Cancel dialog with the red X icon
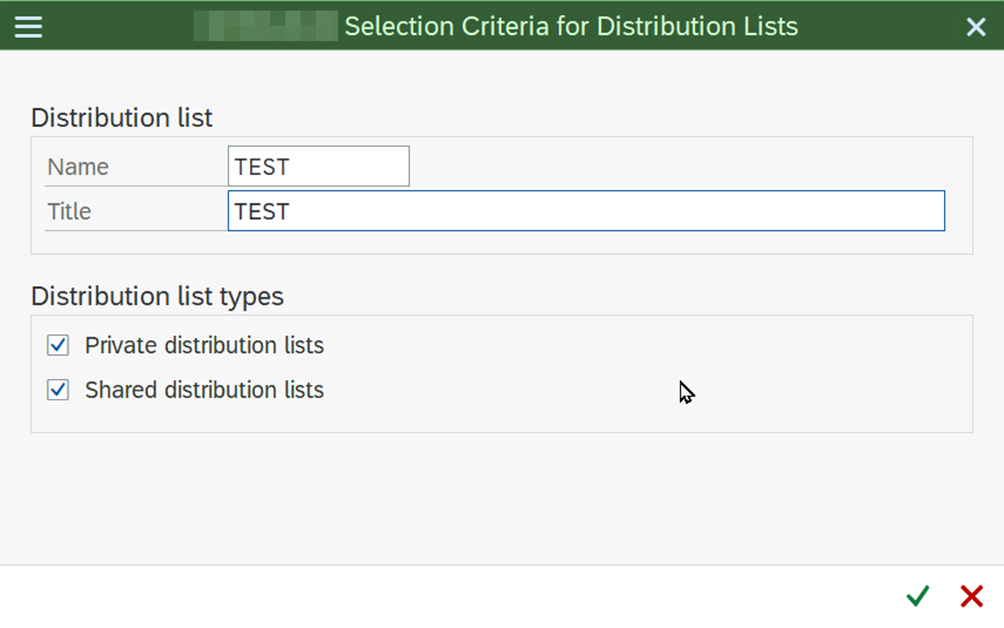The width and height of the screenshot is (1004, 628). click(971, 596)
